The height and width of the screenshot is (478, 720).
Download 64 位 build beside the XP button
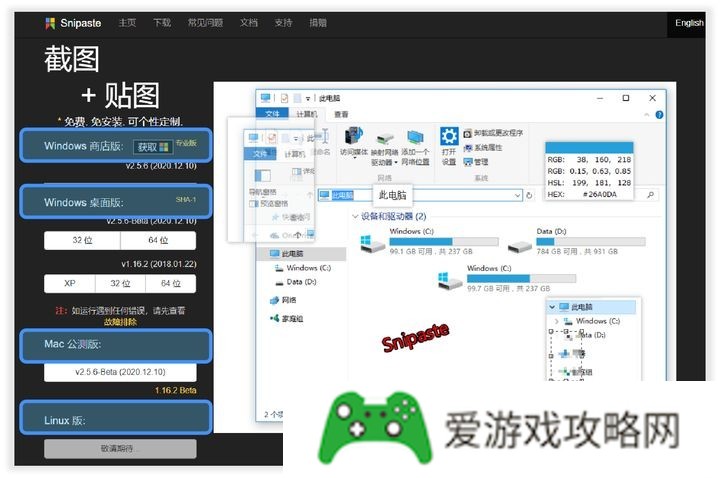[x=171, y=283]
